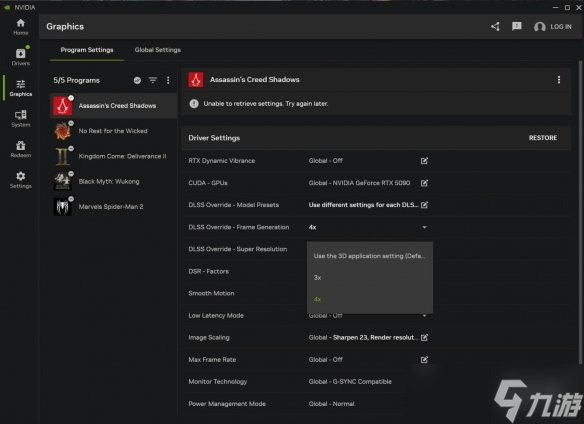Image resolution: width=584 pixels, height=424 pixels.
Task: Open the Low Latency Mode dropdown arrow
Action: (x=424, y=316)
